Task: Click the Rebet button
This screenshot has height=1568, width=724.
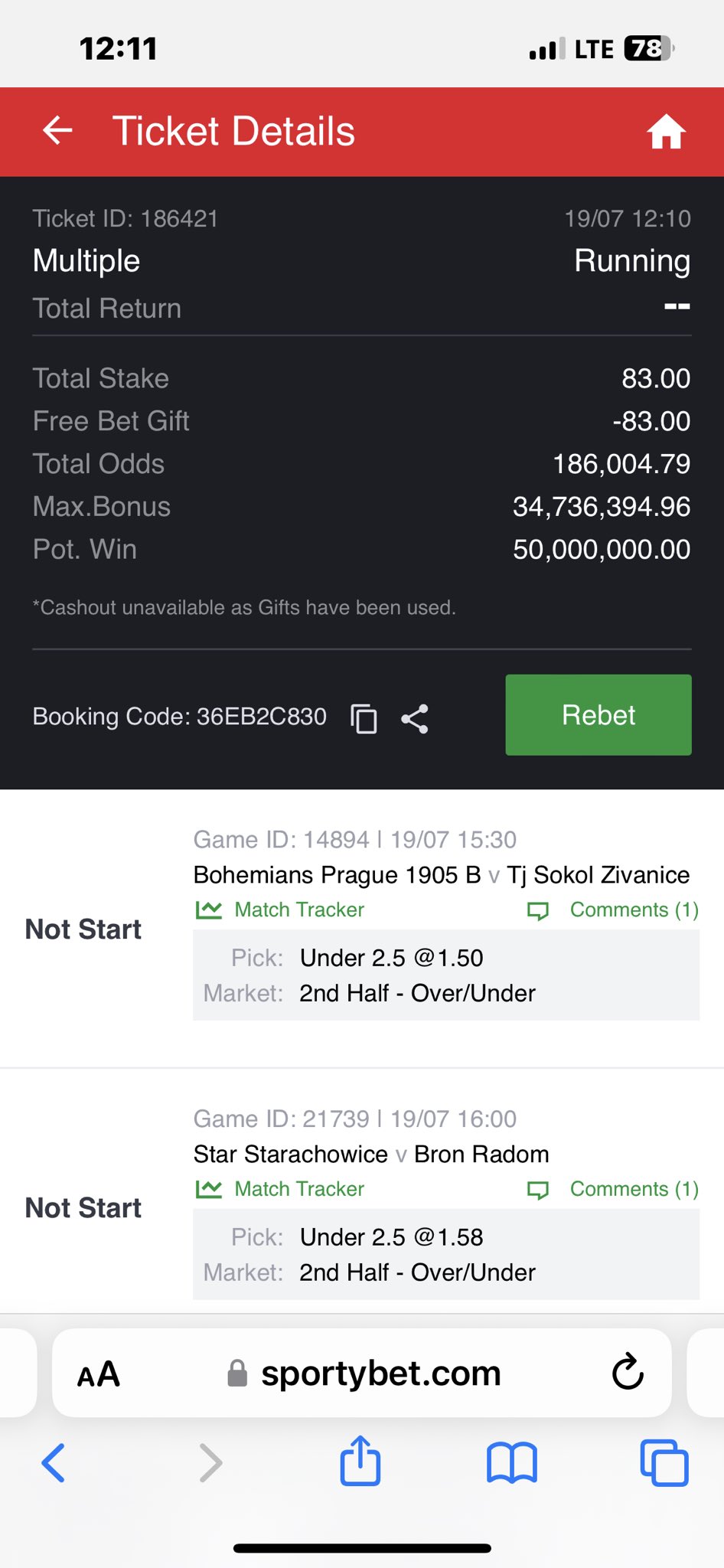Action: (598, 715)
